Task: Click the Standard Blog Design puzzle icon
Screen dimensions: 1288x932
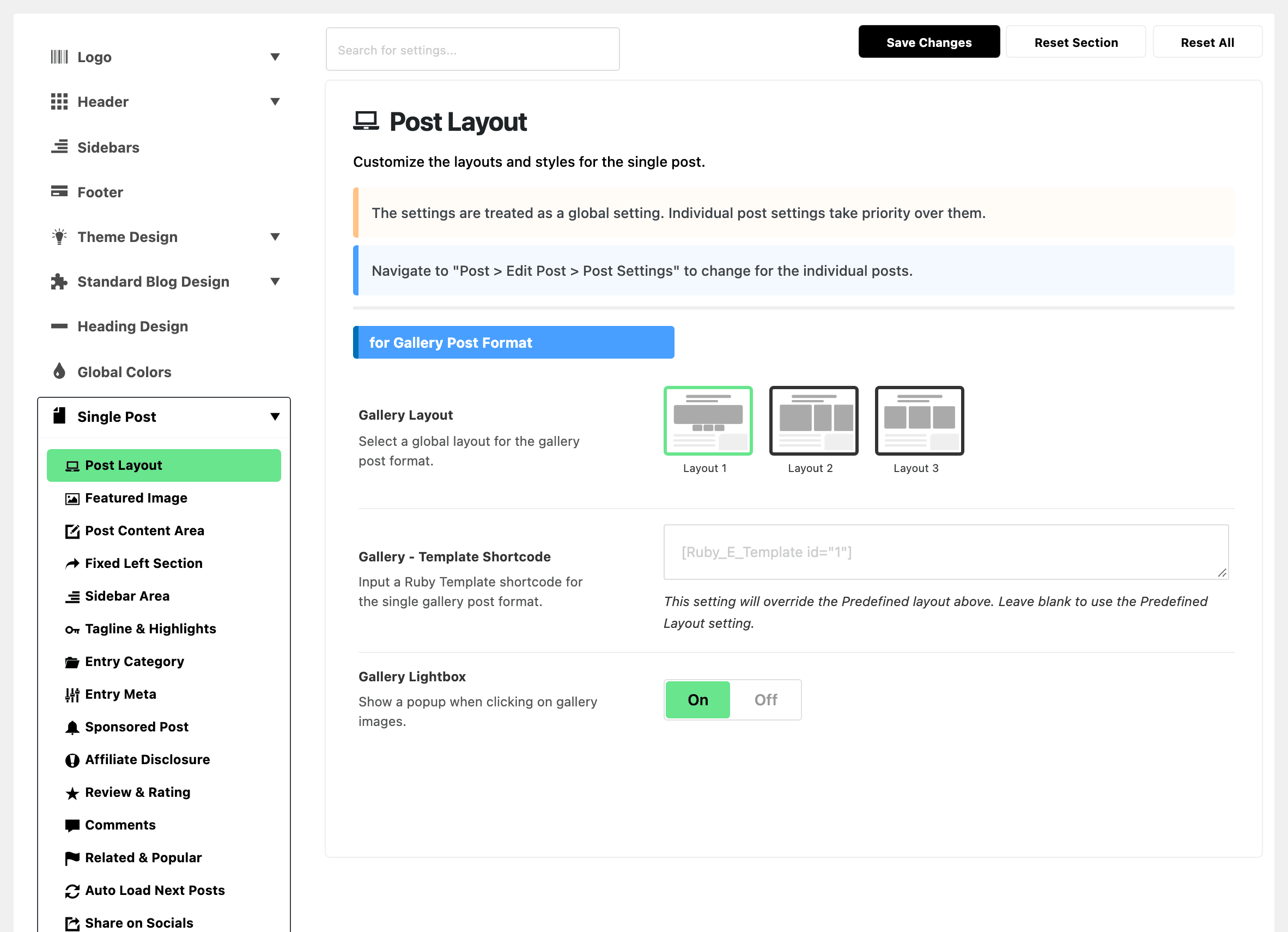Action: 59,282
